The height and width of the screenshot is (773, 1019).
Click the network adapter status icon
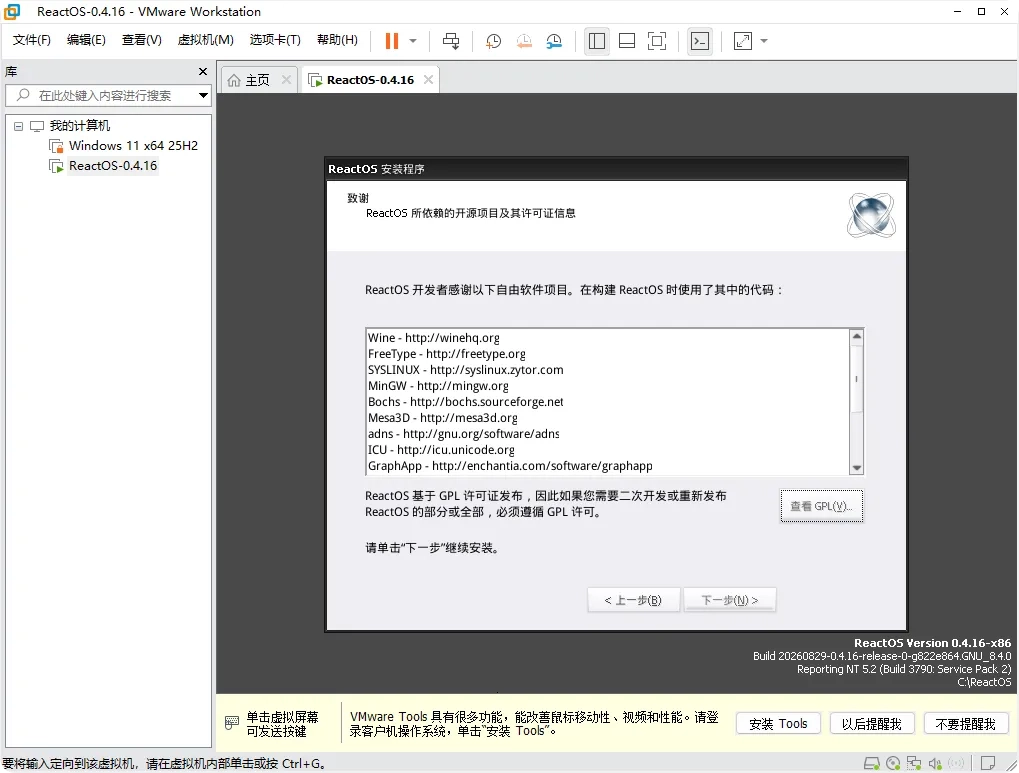coord(914,763)
